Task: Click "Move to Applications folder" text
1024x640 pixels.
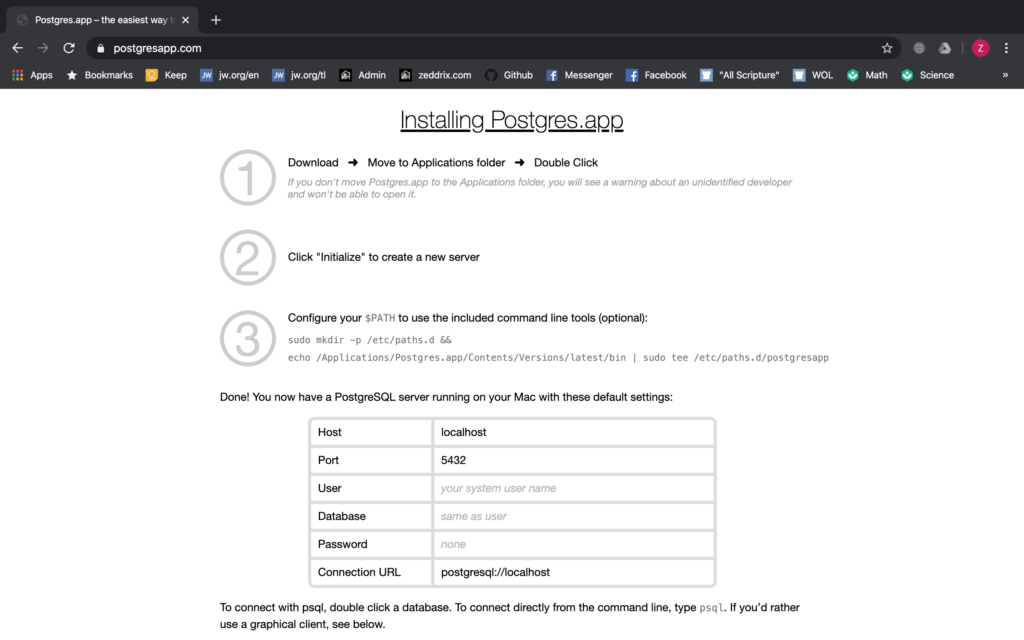Action: [x=436, y=163]
